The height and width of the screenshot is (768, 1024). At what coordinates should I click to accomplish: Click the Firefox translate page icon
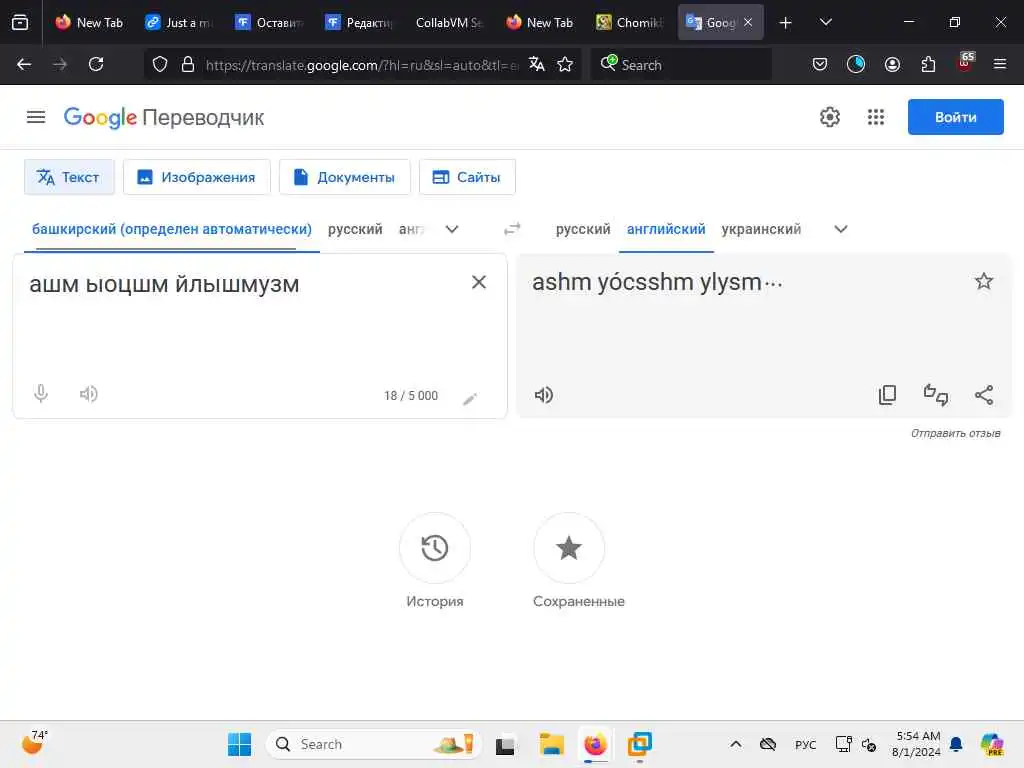tap(537, 64)
